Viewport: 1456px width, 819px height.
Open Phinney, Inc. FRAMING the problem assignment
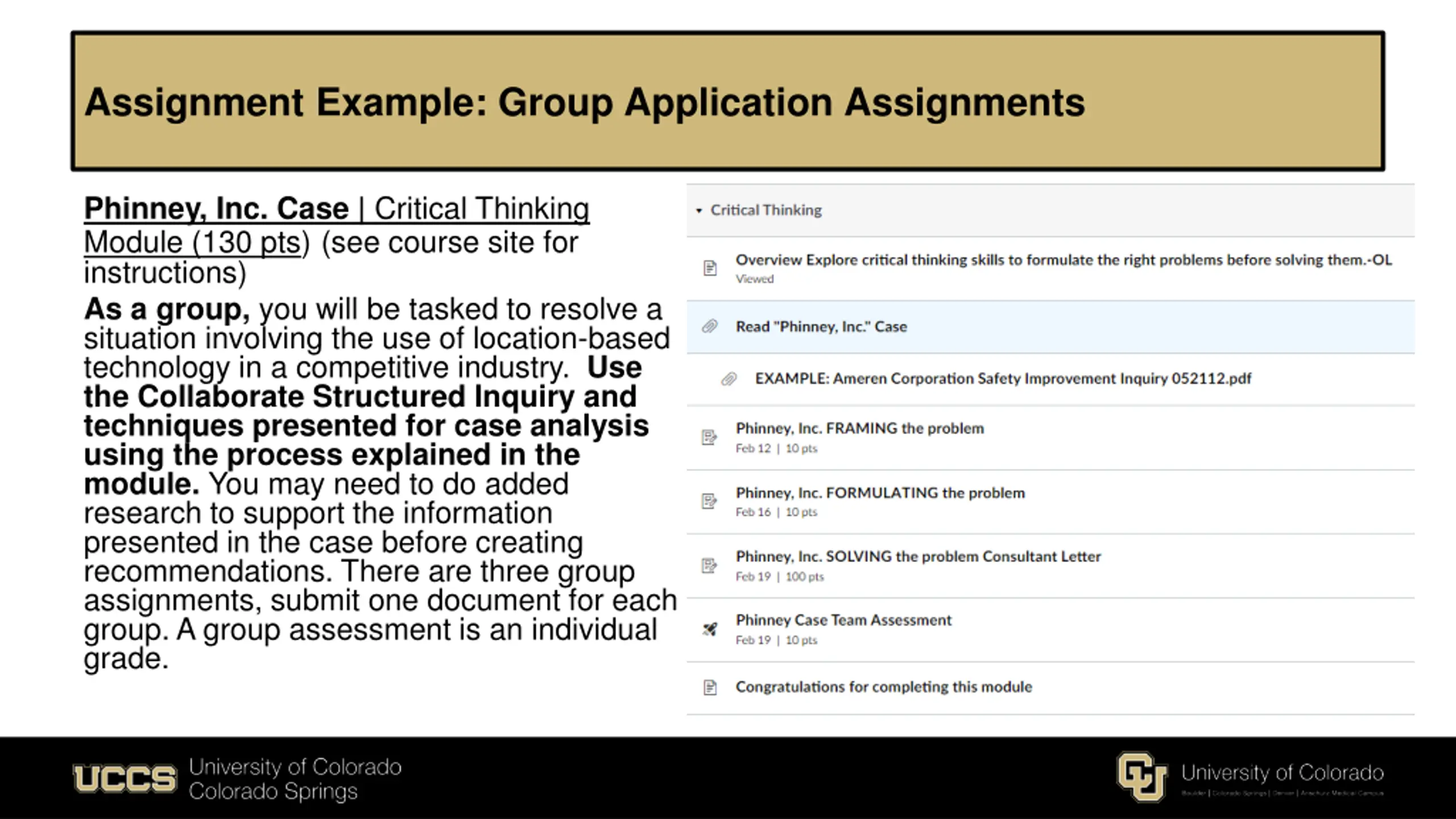click(859, 428)
